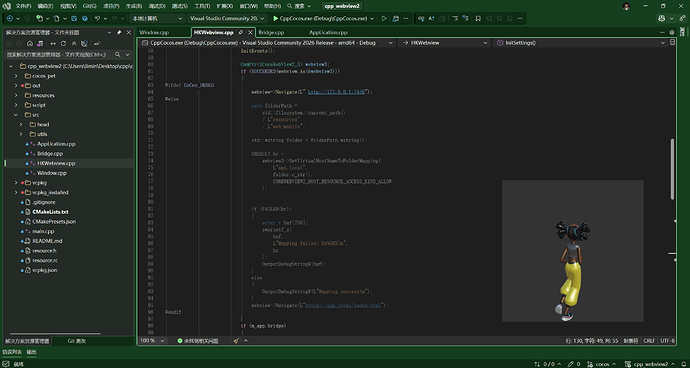Switch to the Bridge.cpp tab

(x=271, y=33)
